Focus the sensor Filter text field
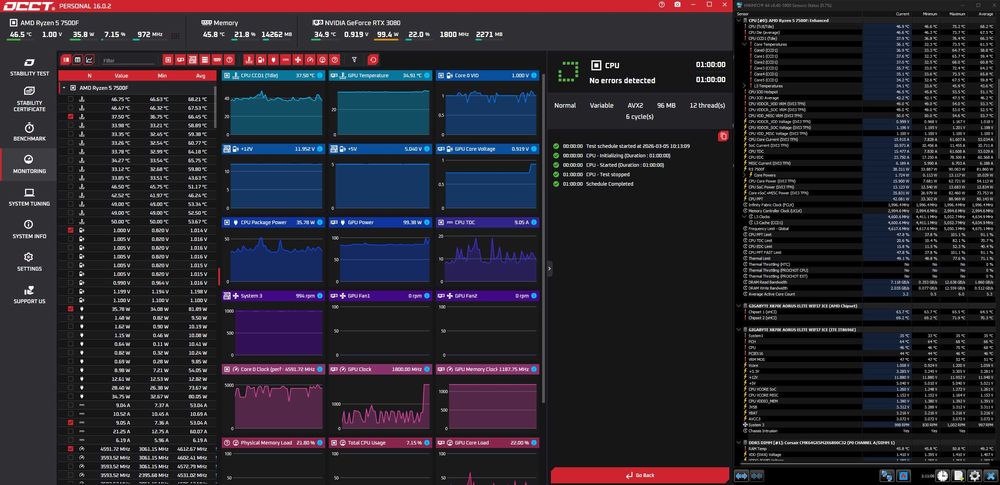This screenshot has height=485, width=1000. click(x=128, y=61)
